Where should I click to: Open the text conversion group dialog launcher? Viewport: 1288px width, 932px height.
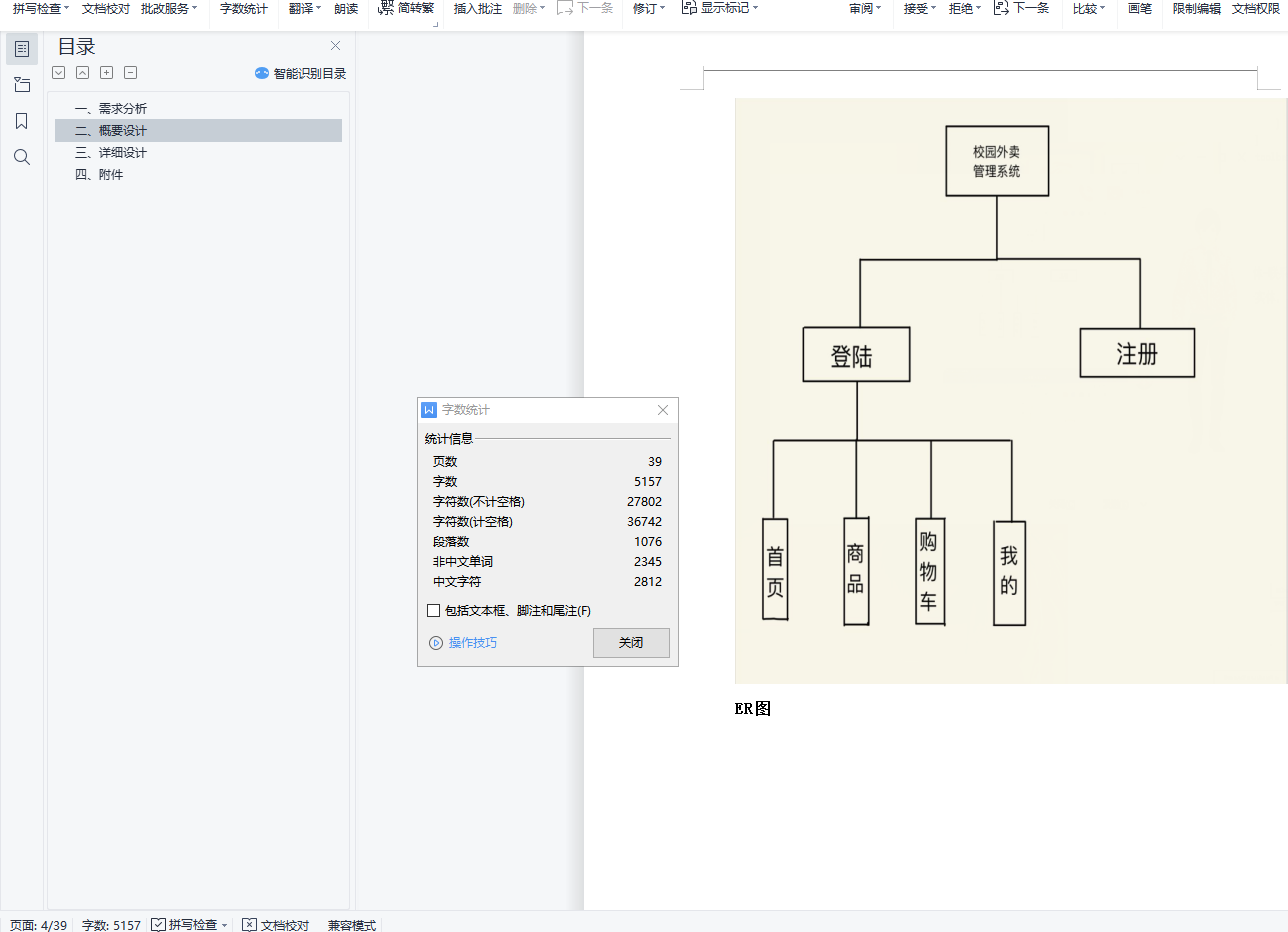tap(436, 22)
